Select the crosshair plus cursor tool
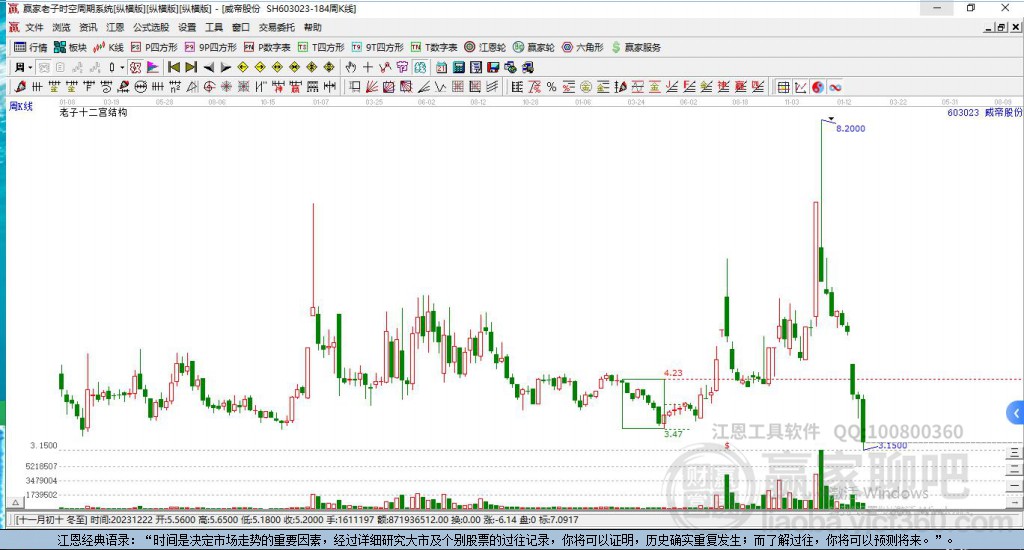 click(x=368, y=67)
